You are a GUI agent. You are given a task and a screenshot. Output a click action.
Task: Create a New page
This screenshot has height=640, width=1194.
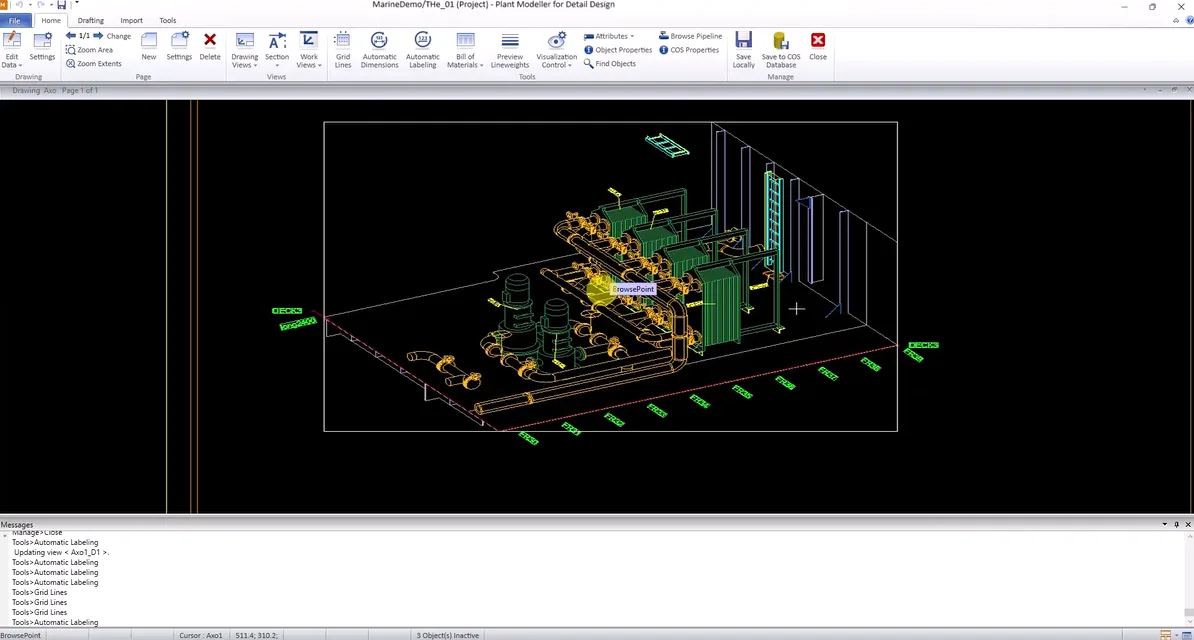click(149, 46)
